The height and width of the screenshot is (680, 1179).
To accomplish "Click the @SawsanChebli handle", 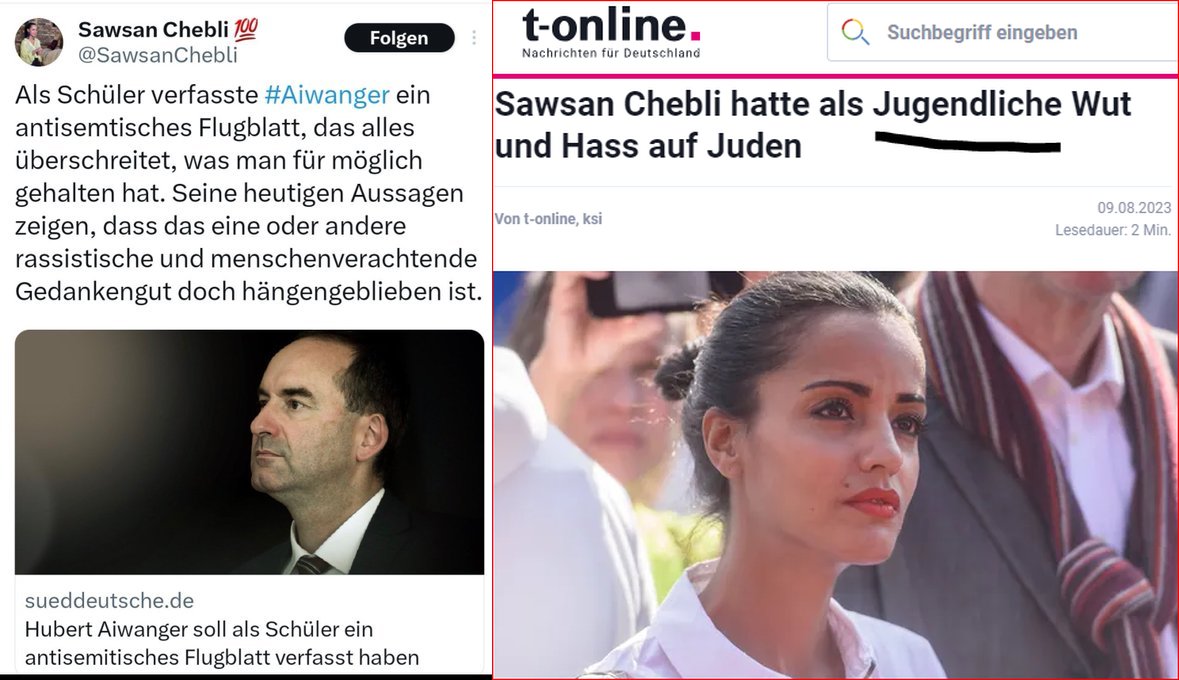I will coord(158,55).
